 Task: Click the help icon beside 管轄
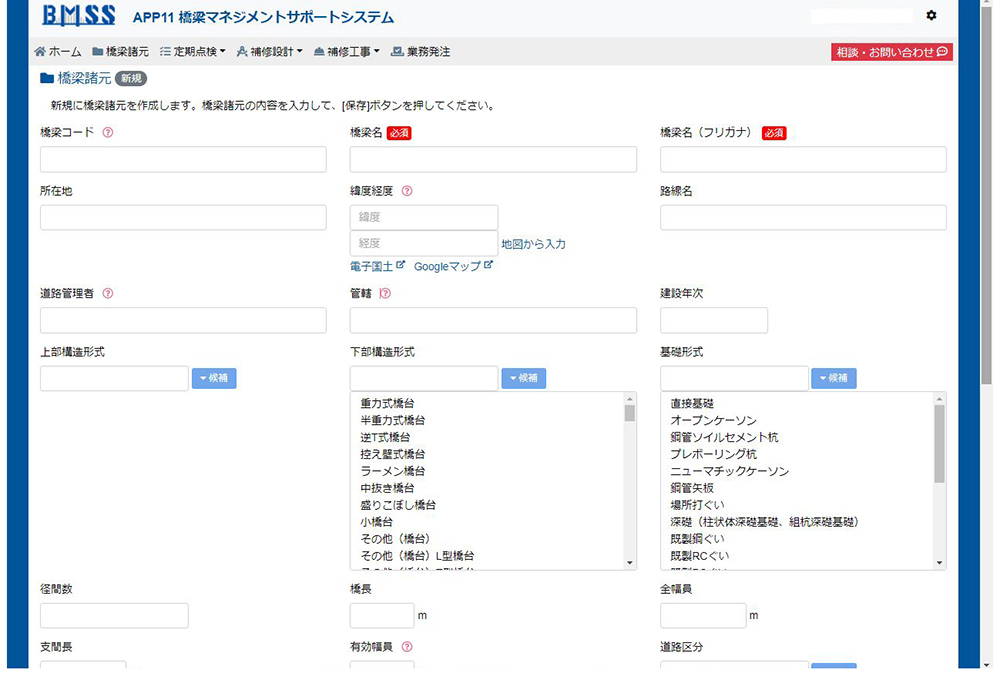[386, 294]
